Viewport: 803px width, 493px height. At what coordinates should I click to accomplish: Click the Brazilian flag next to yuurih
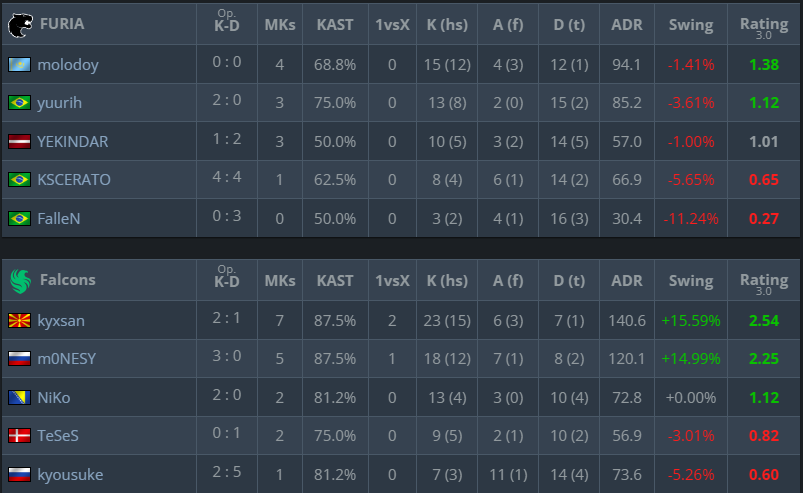point(19,103)
